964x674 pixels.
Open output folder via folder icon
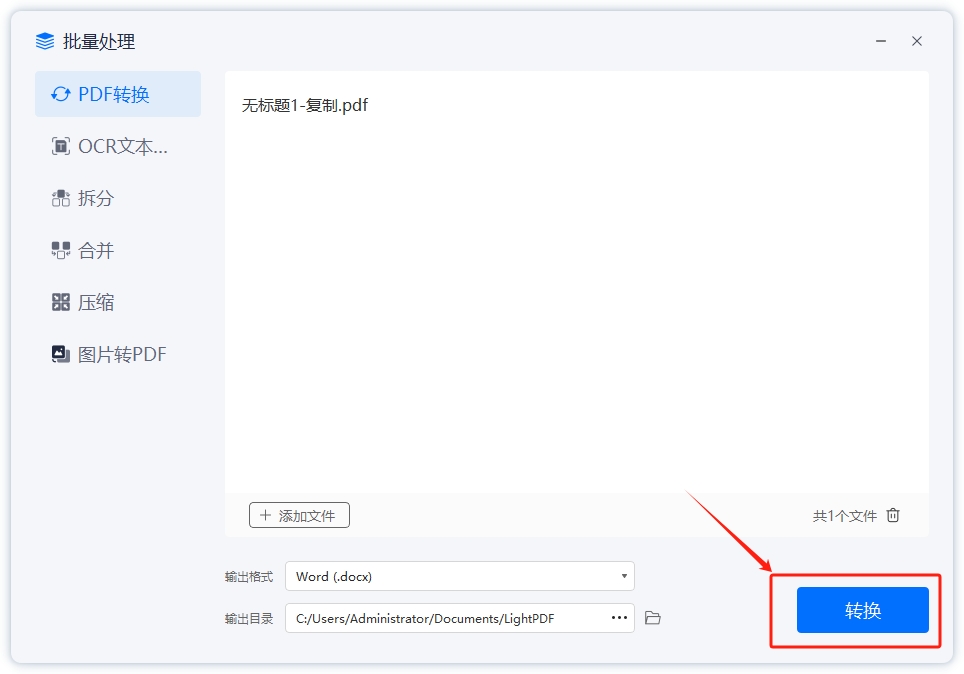[x=653, y=618]
